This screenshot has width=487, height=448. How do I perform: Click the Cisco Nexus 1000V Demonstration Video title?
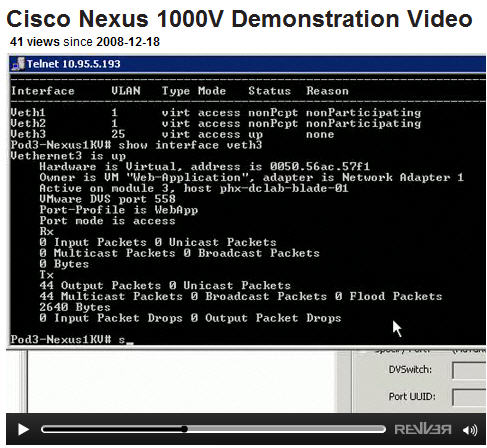[x=239, y=19]
